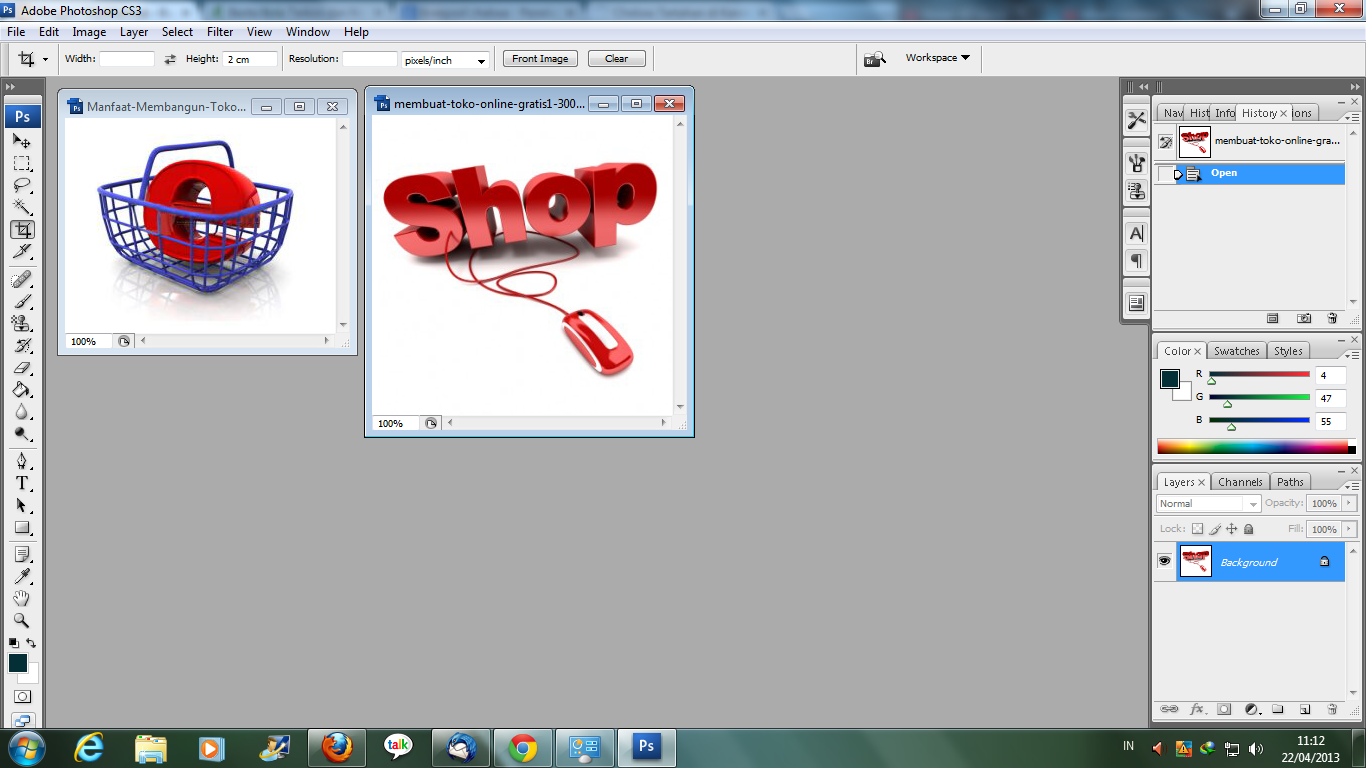
Task: Select the Crop tool in the toolbox
Action: (21, 229)
